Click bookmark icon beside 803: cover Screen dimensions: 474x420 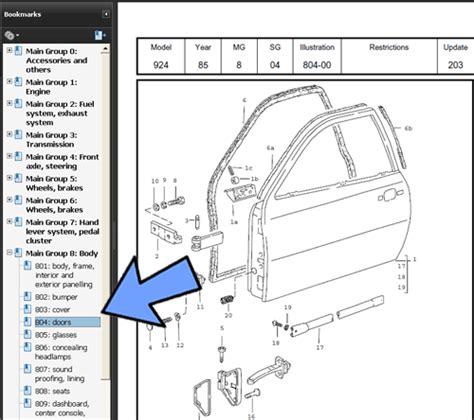[27, 309]
